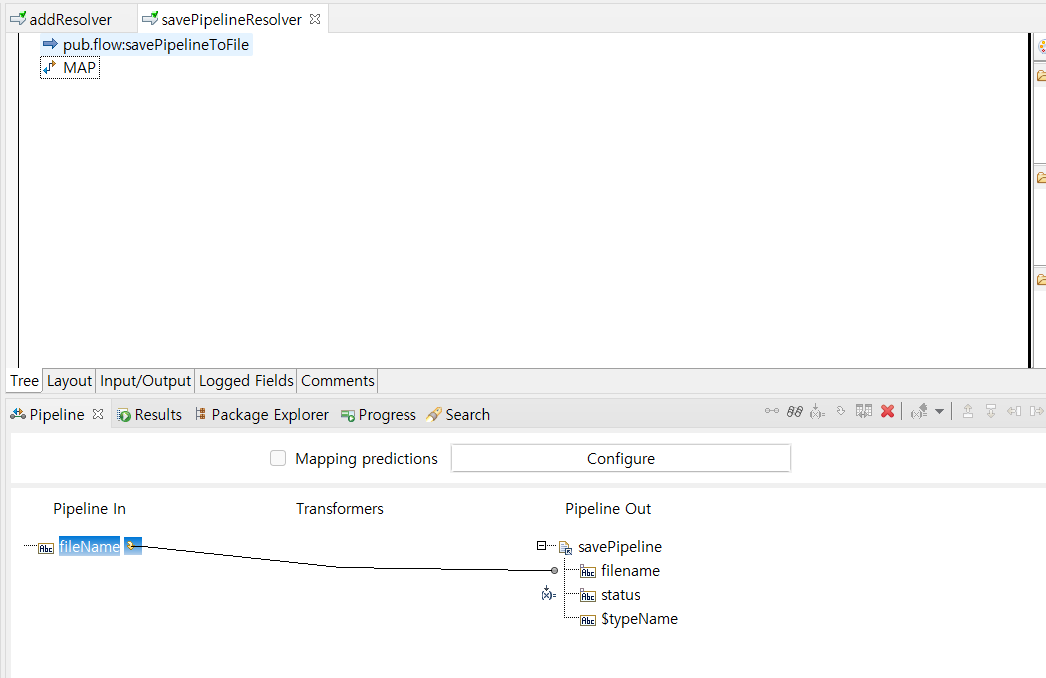The height and width of the screenshot is (678, 1046).
Task: Switch to the addResolver editor tab
Action: 69,19
